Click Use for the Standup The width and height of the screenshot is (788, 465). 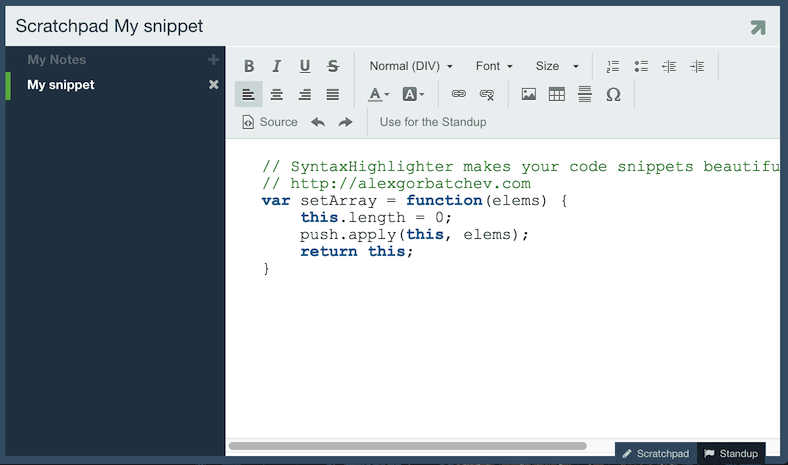[x=433, y=122]
